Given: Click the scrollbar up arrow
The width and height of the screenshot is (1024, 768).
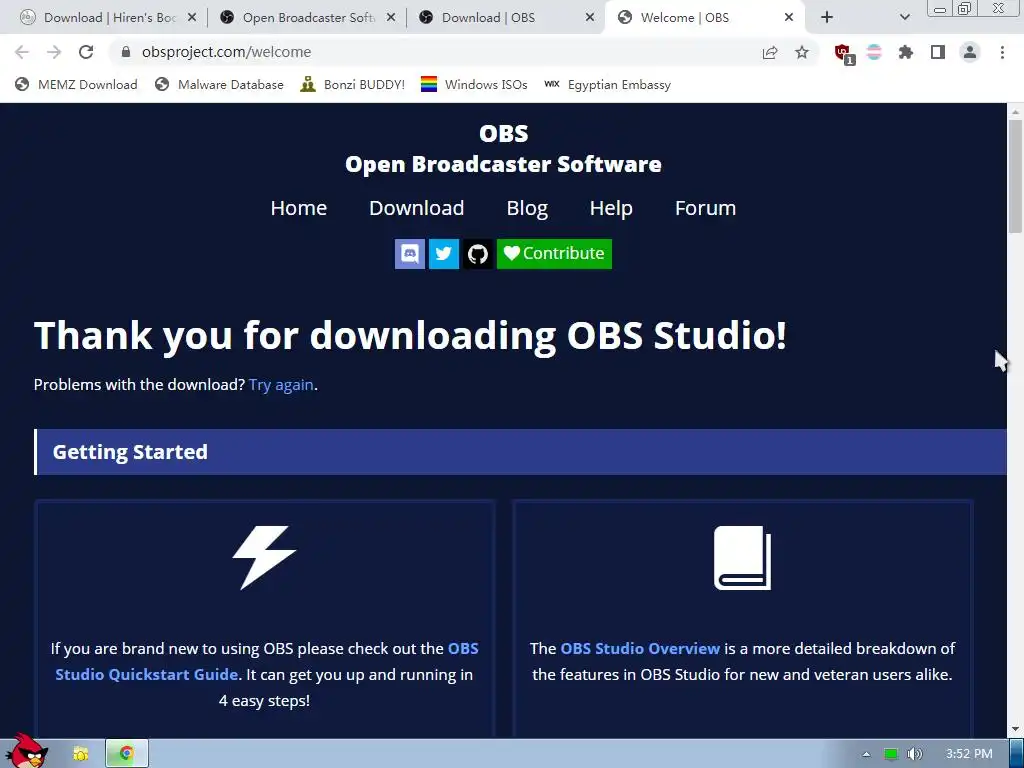Looking at the screenshot, I should (x=1015, y=112).
